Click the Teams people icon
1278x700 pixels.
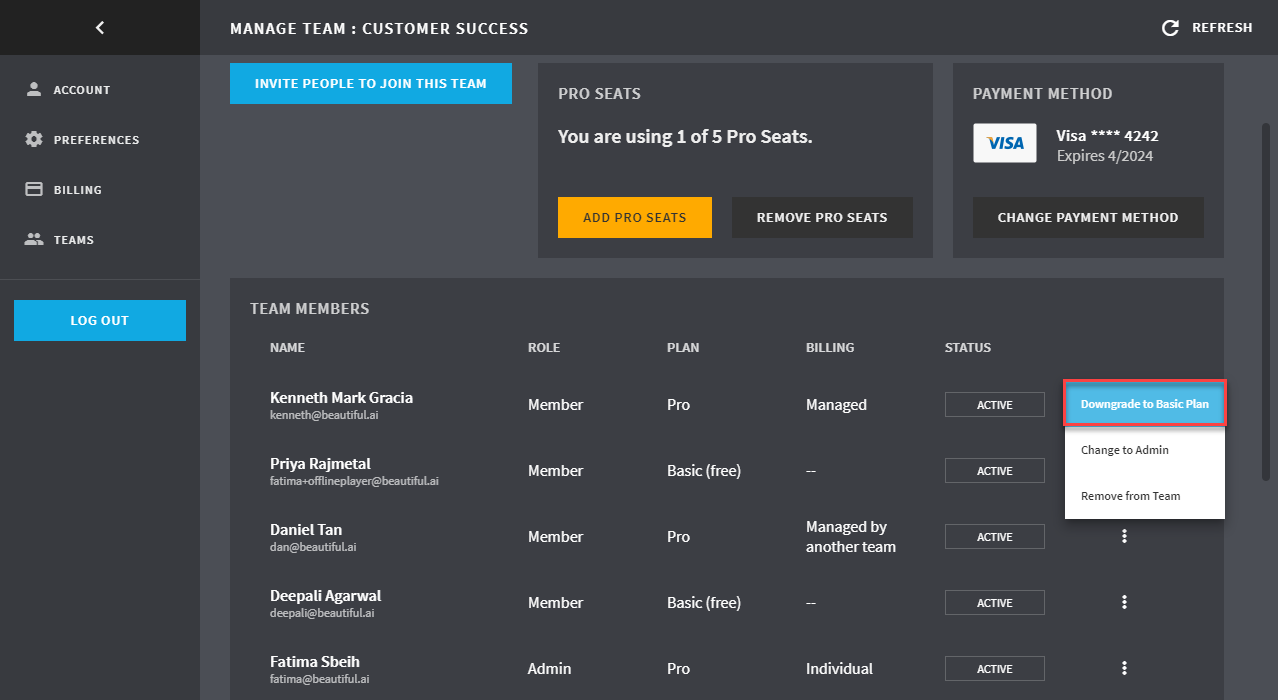[x=34, y=239]
